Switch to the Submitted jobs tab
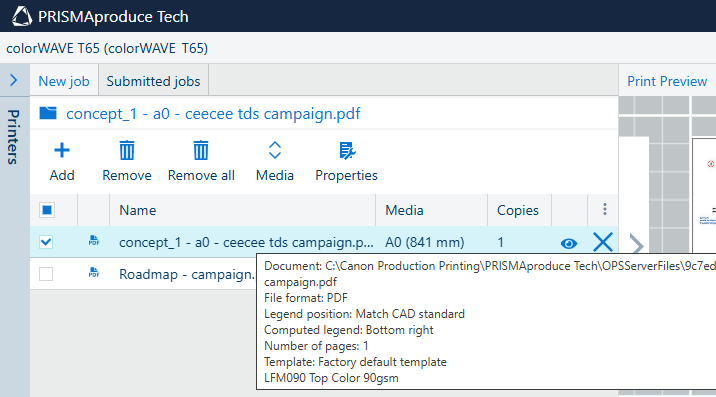716x397 pixels. (x=153, y=81)
